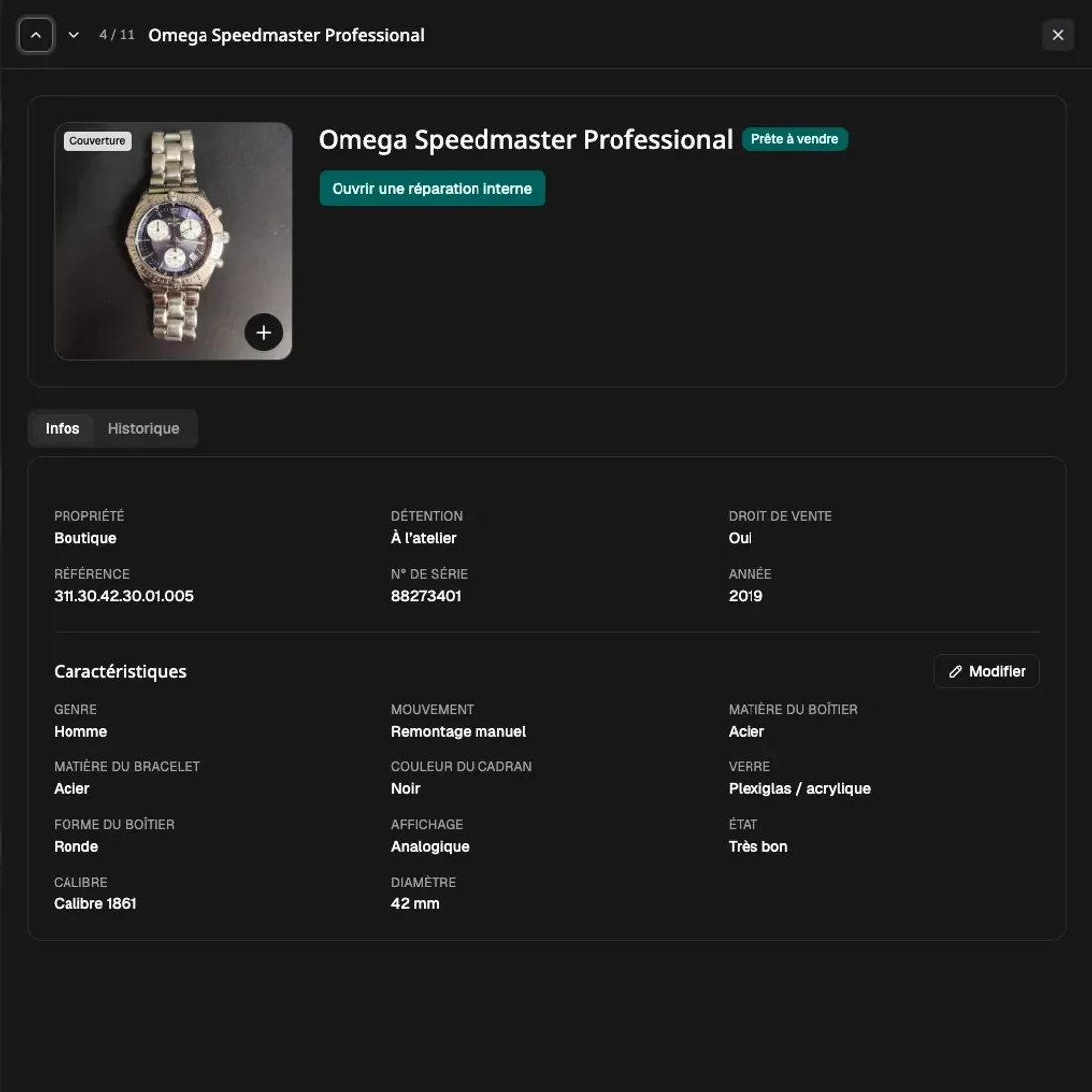Click Ouvrir une réparation interne button
Image resolution: width=1092 pixels, height=1092 pixels.
(x=432, y=188)
